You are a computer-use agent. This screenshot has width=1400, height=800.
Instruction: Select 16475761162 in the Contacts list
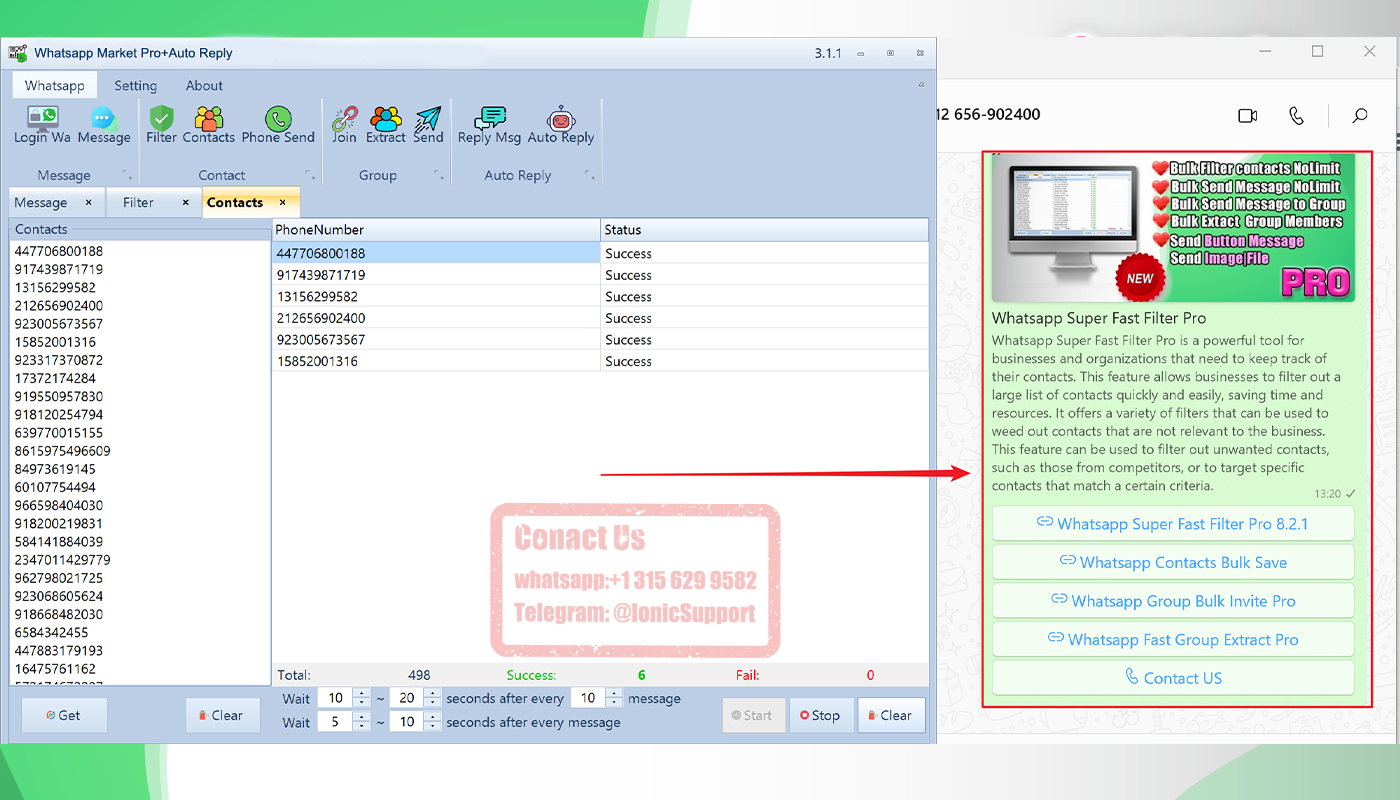coord(55,669)
